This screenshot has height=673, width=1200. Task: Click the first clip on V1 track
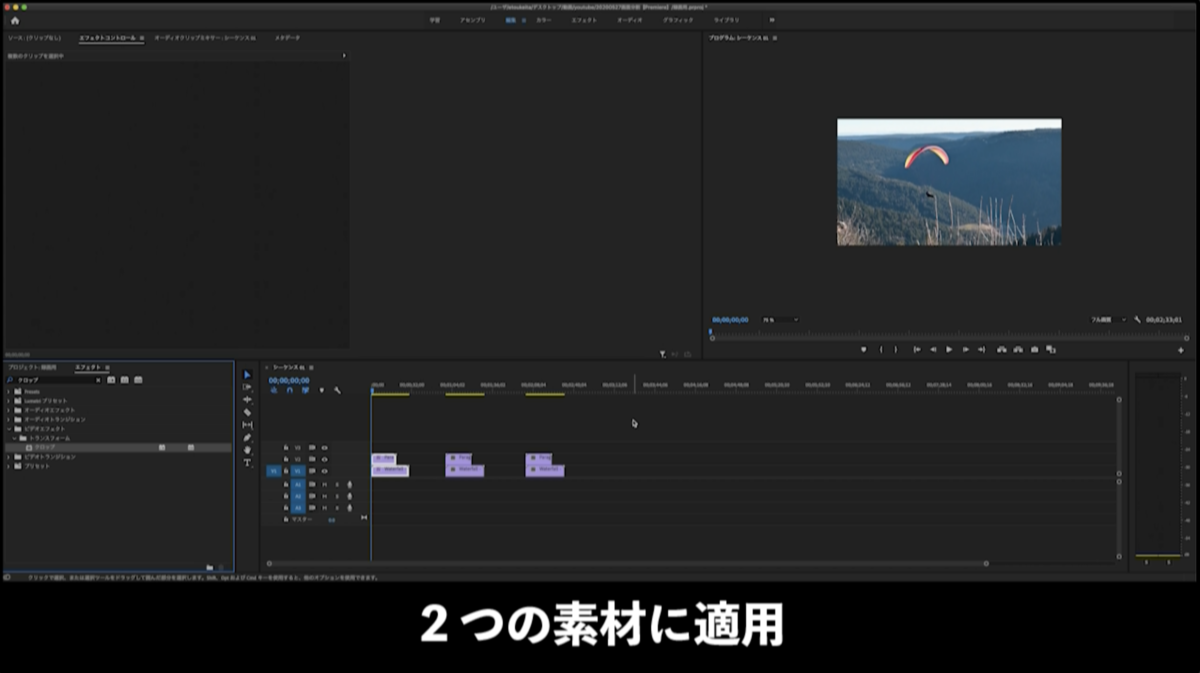coord(390,470)
